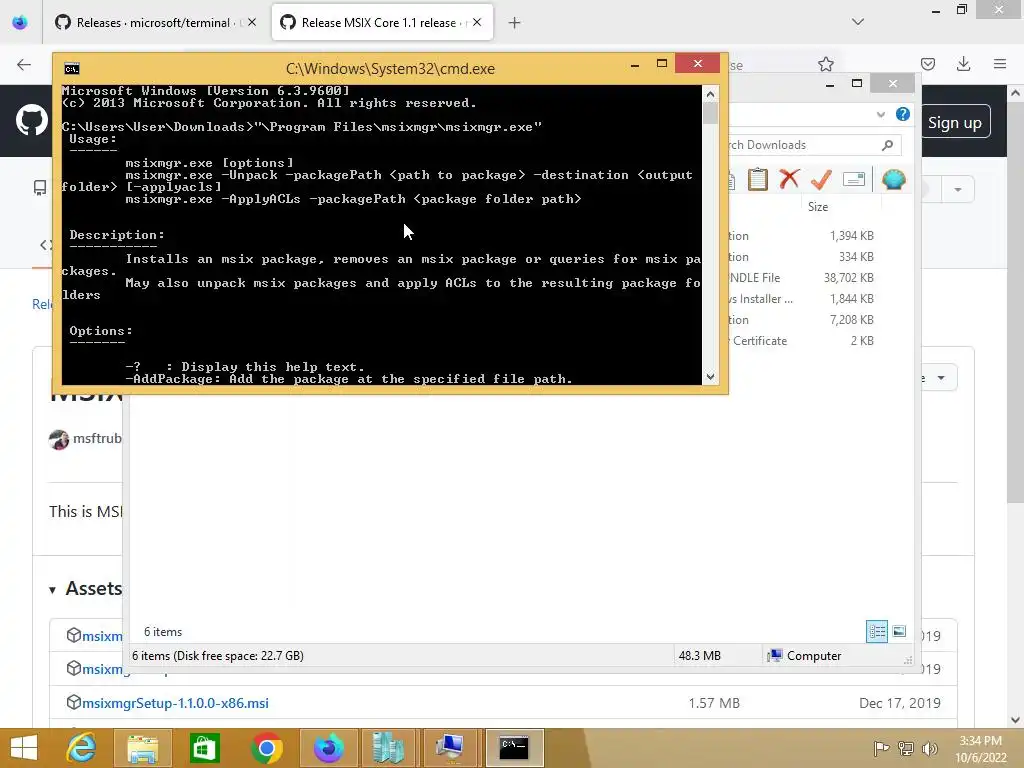Close the microsoft/terminal tab
Image resolution: width=1024 pixels, height=768 pixels.
(x=252, y=22)
